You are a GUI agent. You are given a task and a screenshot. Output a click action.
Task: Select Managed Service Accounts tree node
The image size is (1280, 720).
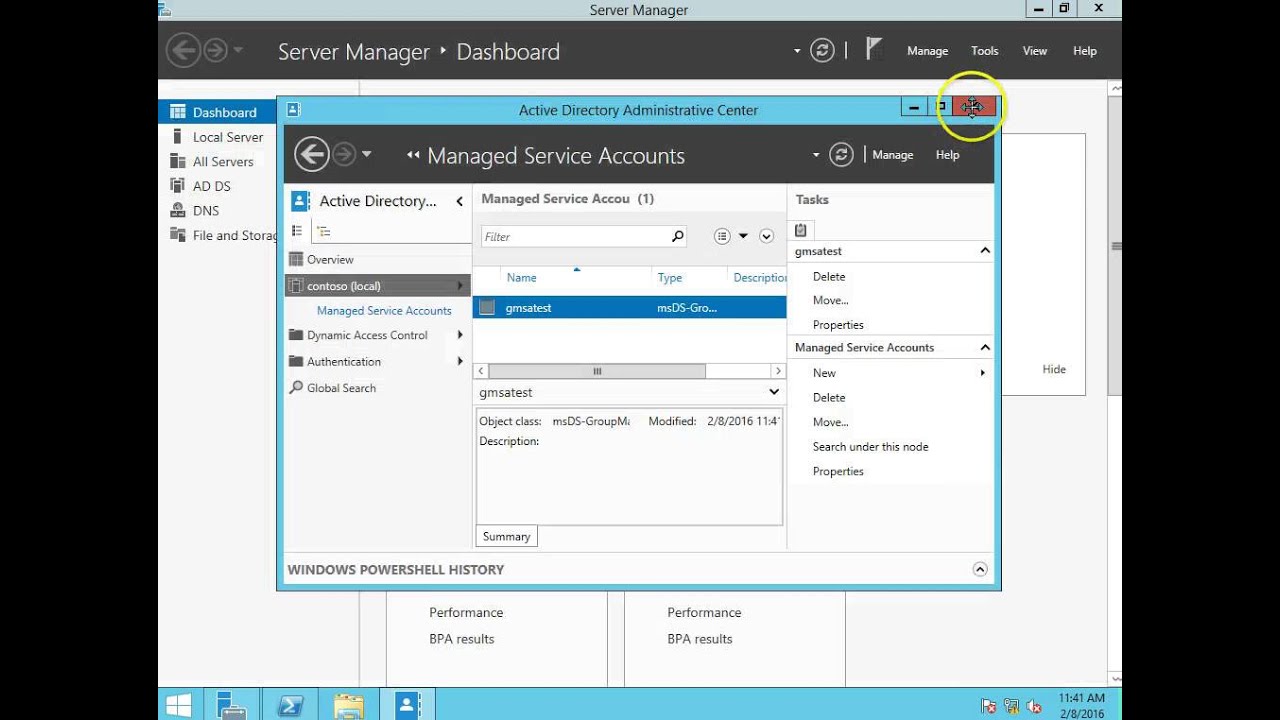384,311
